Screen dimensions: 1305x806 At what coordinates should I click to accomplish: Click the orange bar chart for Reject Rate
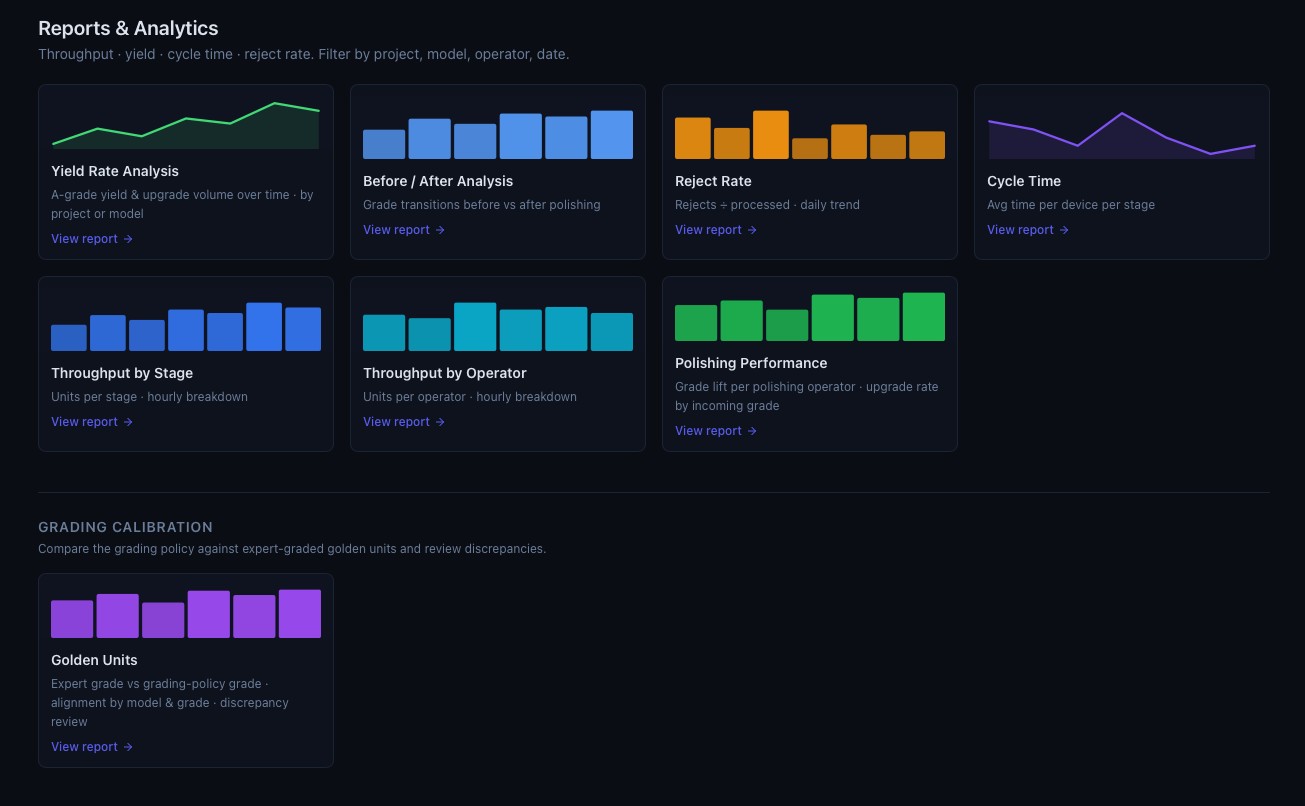(810, 134)
